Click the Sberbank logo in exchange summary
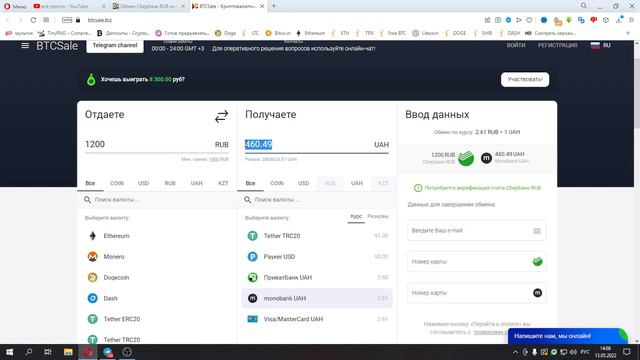The image size is (640, 360). 466,158
